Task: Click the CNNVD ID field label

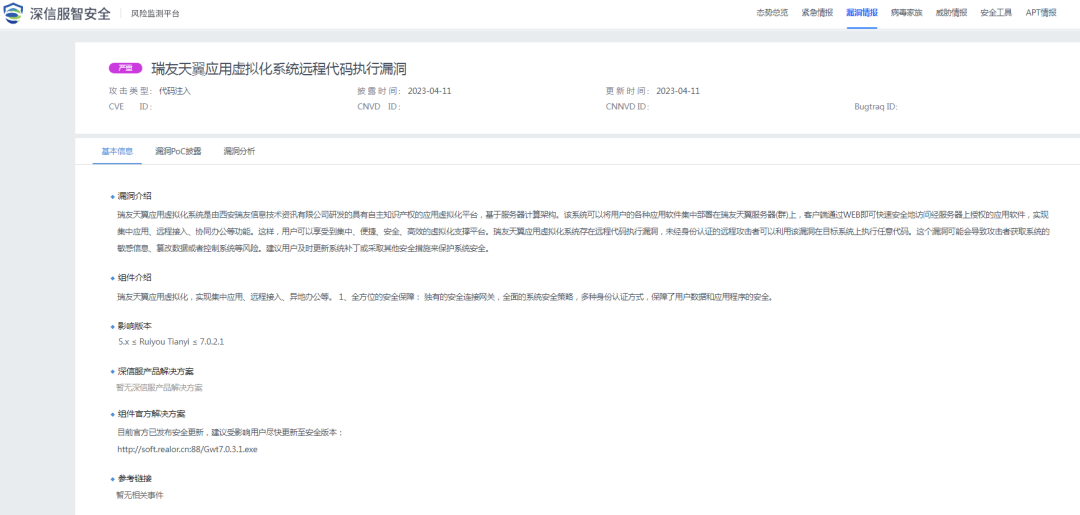Action: [627, 107]
